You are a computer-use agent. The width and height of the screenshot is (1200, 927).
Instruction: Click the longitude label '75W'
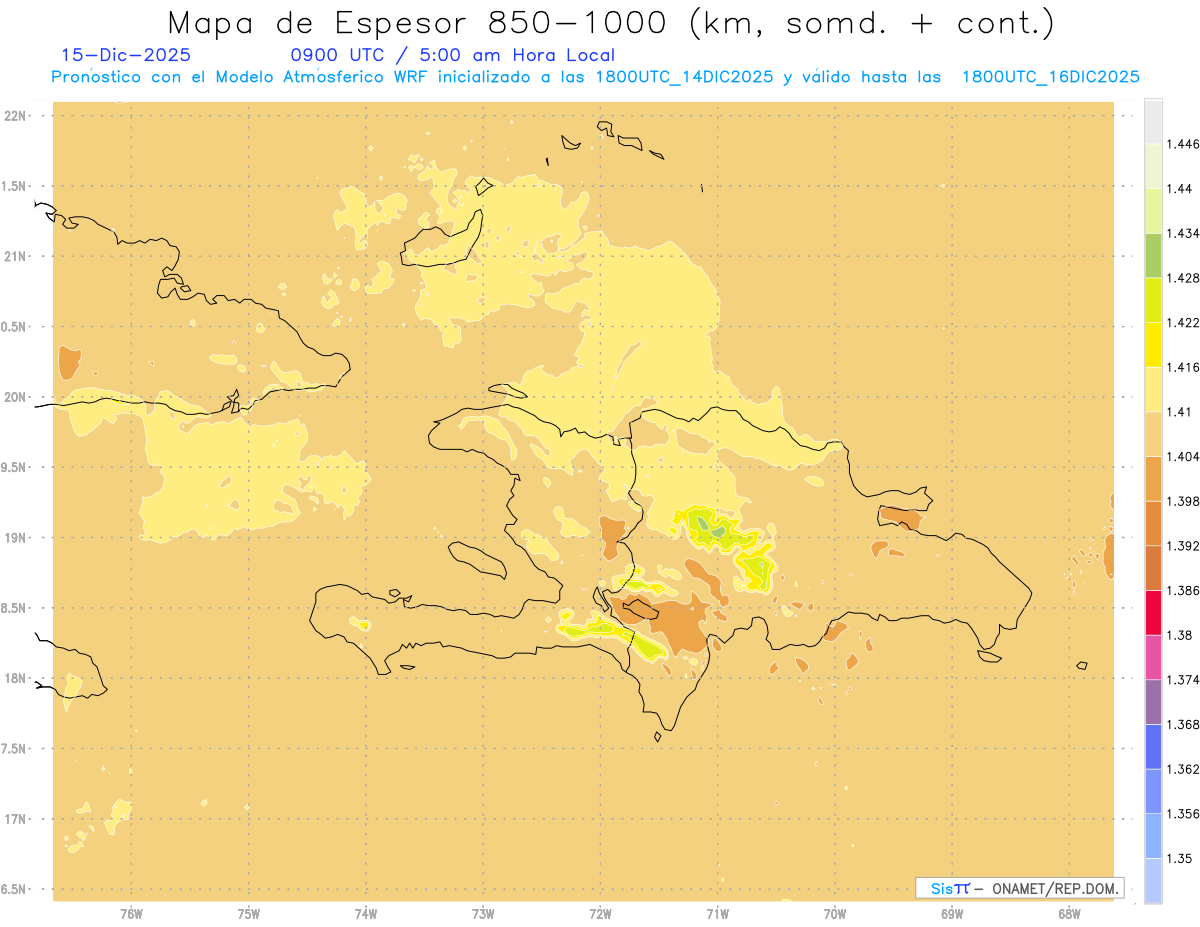pos(248,914)
